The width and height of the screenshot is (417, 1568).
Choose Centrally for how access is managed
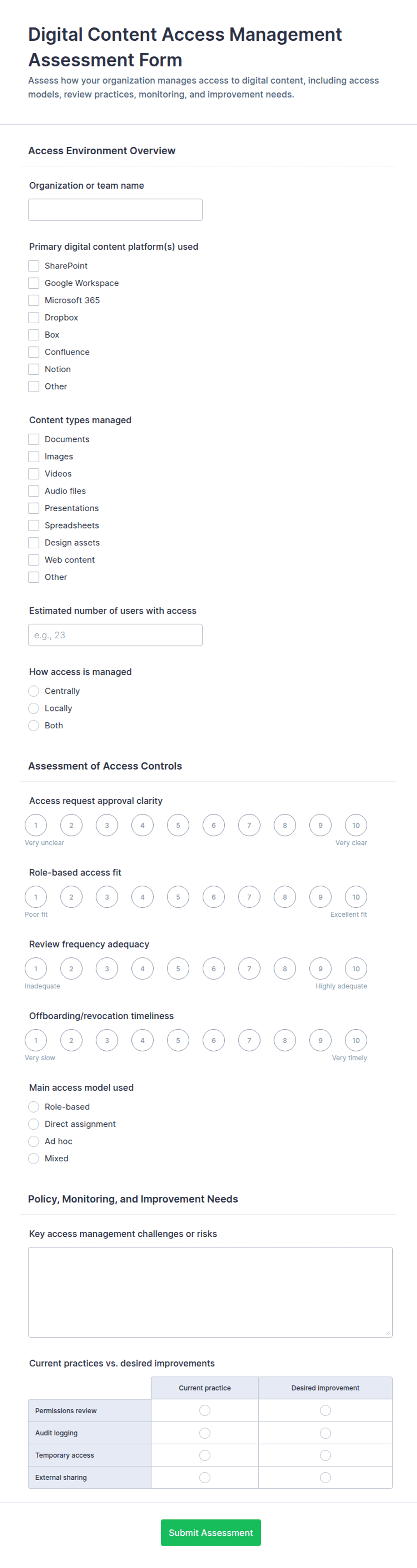(x=34, y=691)
